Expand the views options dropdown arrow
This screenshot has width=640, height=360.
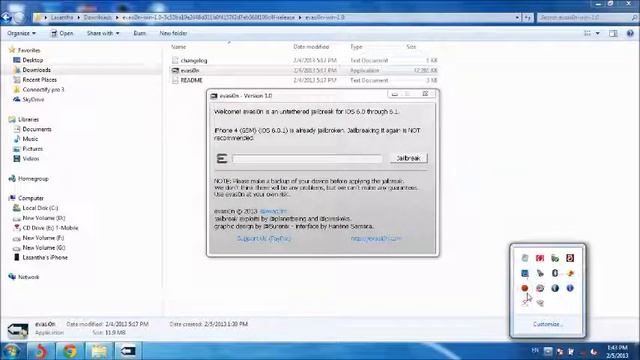(598, 33)
